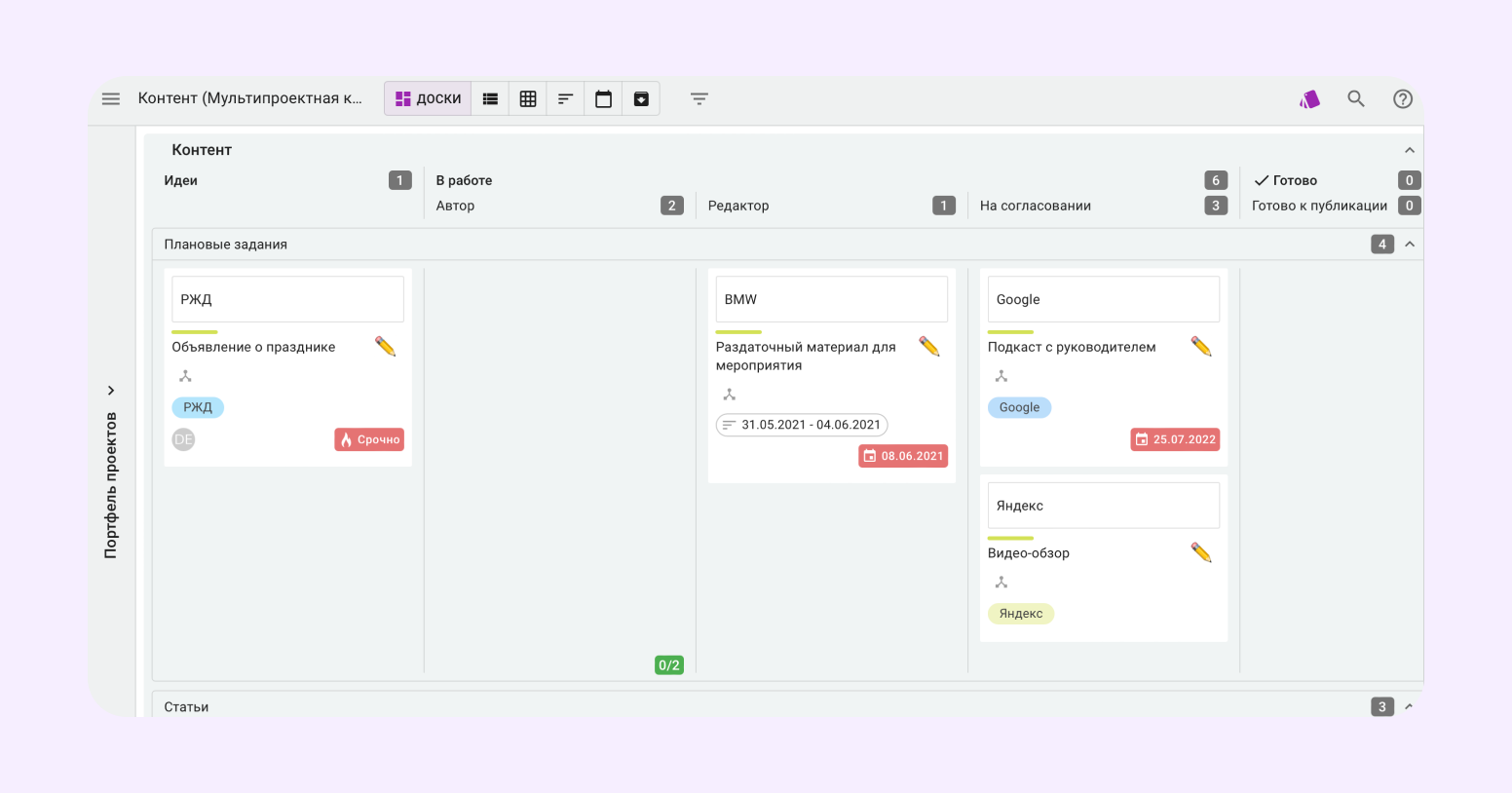1512x793 pixels.
Task: Click the Автор subcolumn header
Action: click(x=455, y=206)
